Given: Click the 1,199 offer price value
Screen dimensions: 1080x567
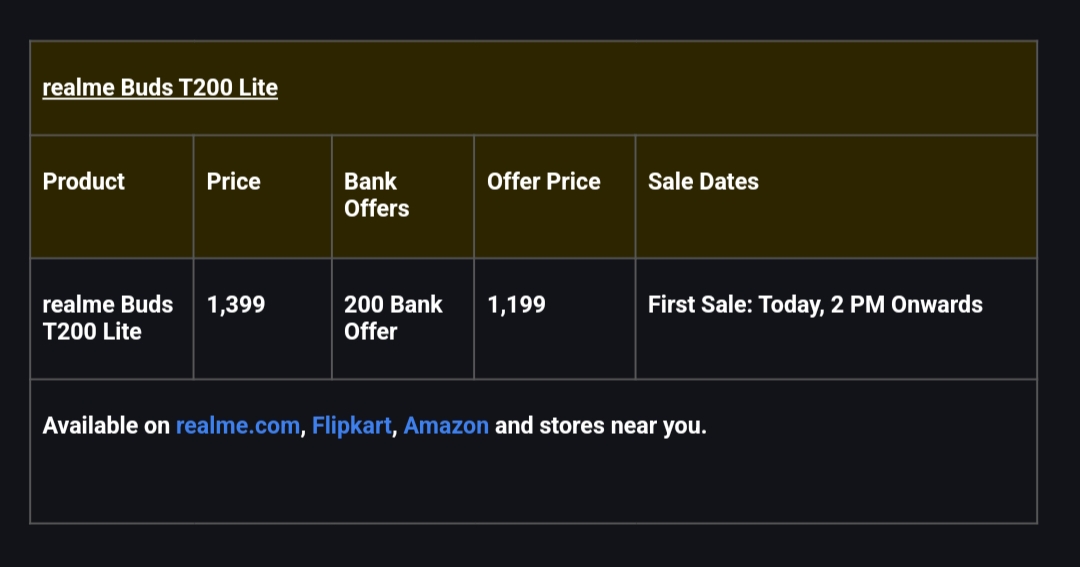Looking at the screenshot, I should coord(517,305).
